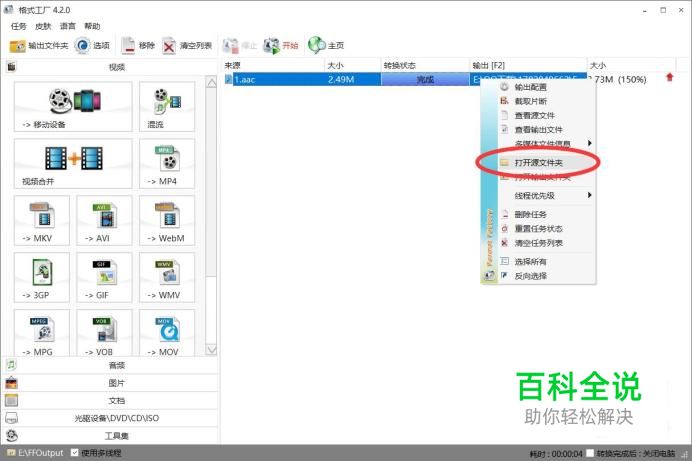
Task: Expand the 音频 audio category panel
Action: 110,365
